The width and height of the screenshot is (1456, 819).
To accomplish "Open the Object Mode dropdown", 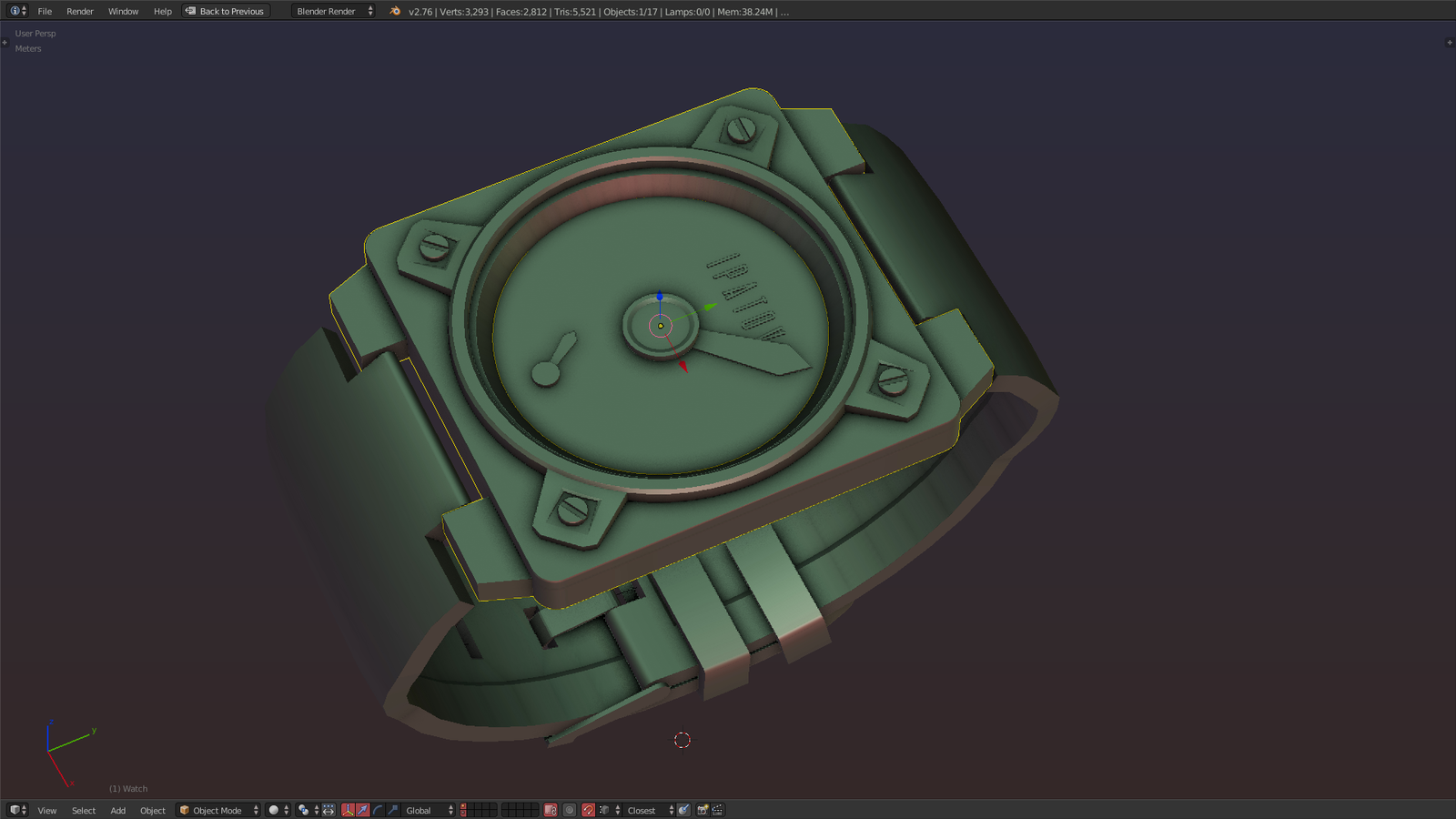I will (218, 810).
